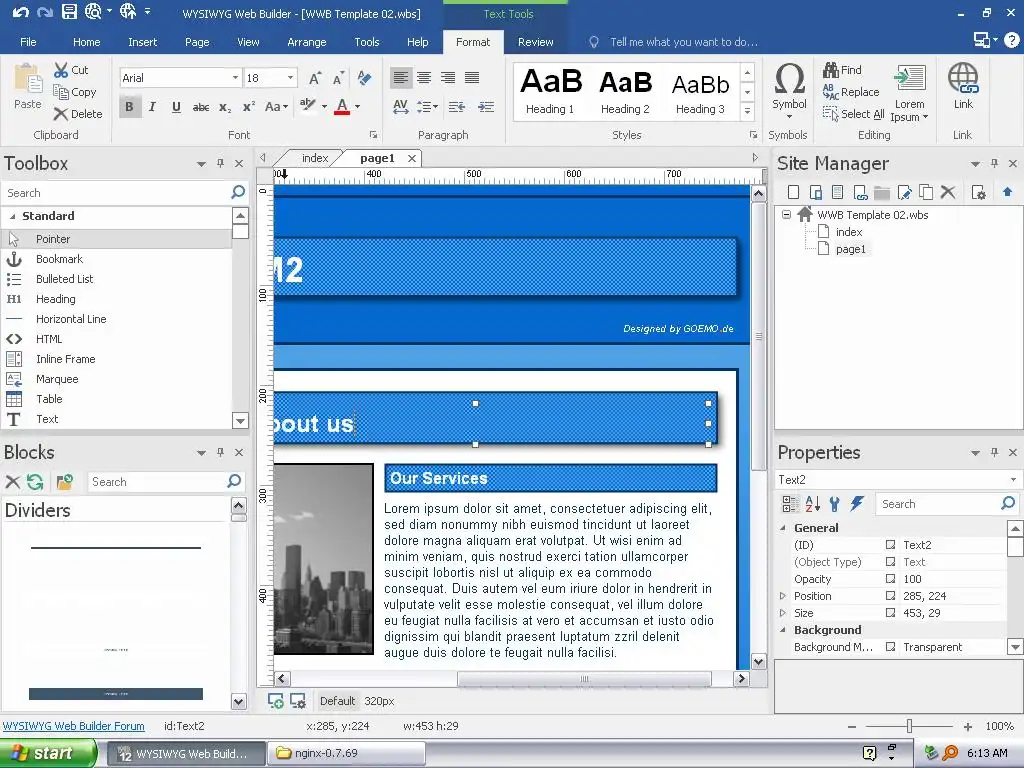
Task: Click the Windows start button
Action: (x=47, y=753)
